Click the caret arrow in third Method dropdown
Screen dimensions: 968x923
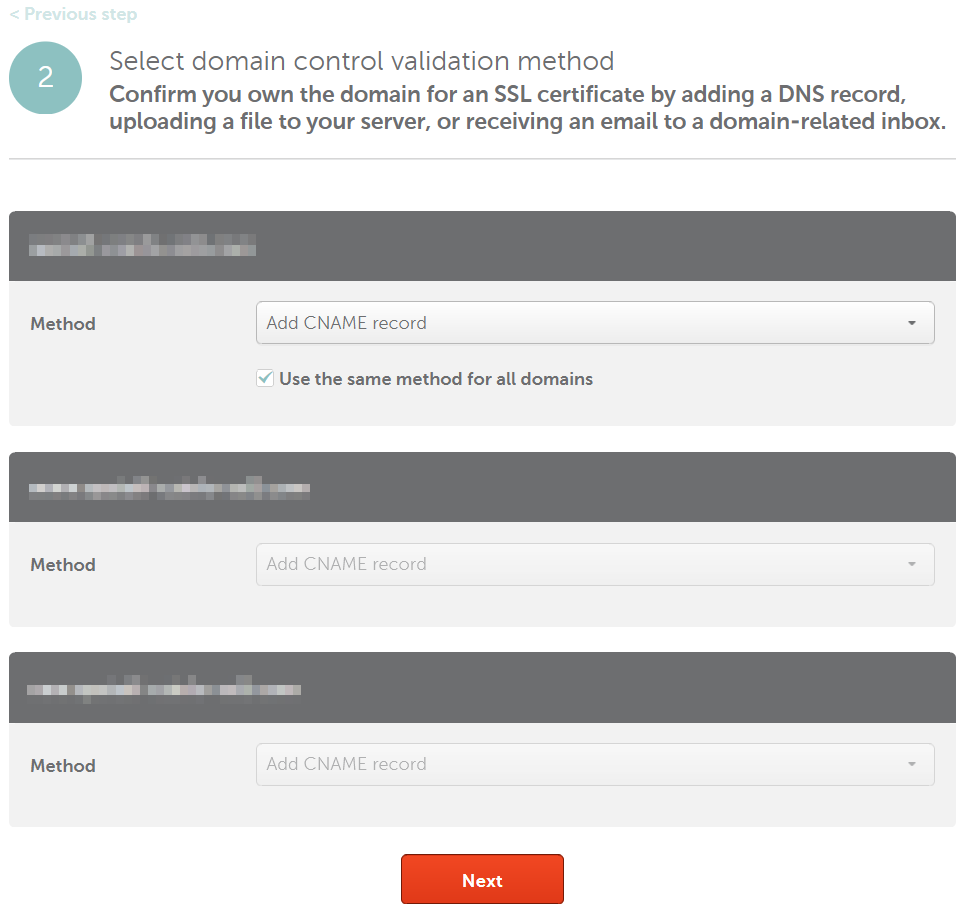click(912, 764)
